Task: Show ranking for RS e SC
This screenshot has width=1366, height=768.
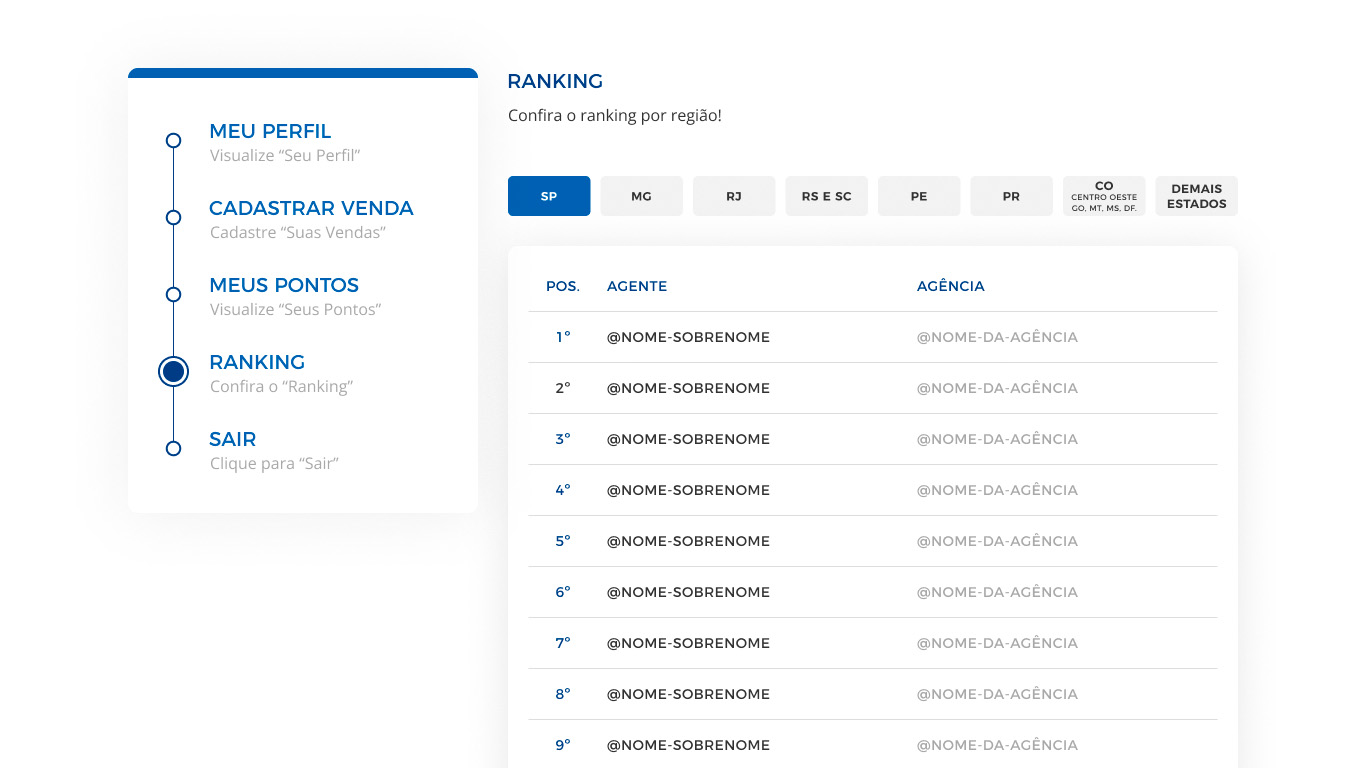Action: 826,196
